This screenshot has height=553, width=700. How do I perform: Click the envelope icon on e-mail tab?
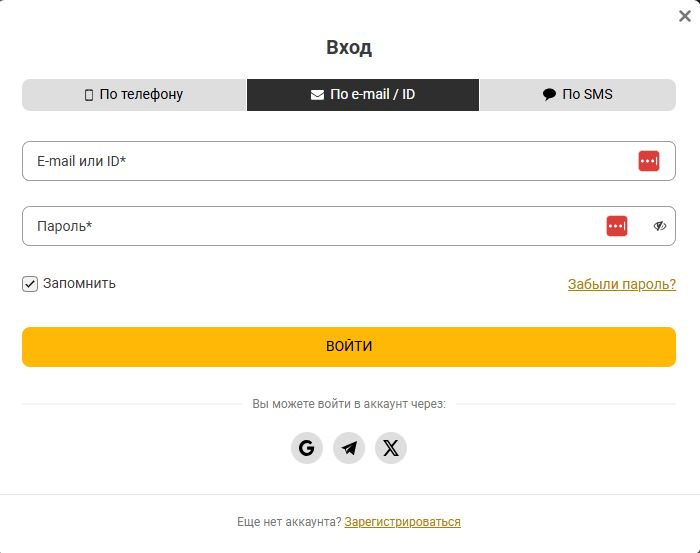(x=317, y=95)
